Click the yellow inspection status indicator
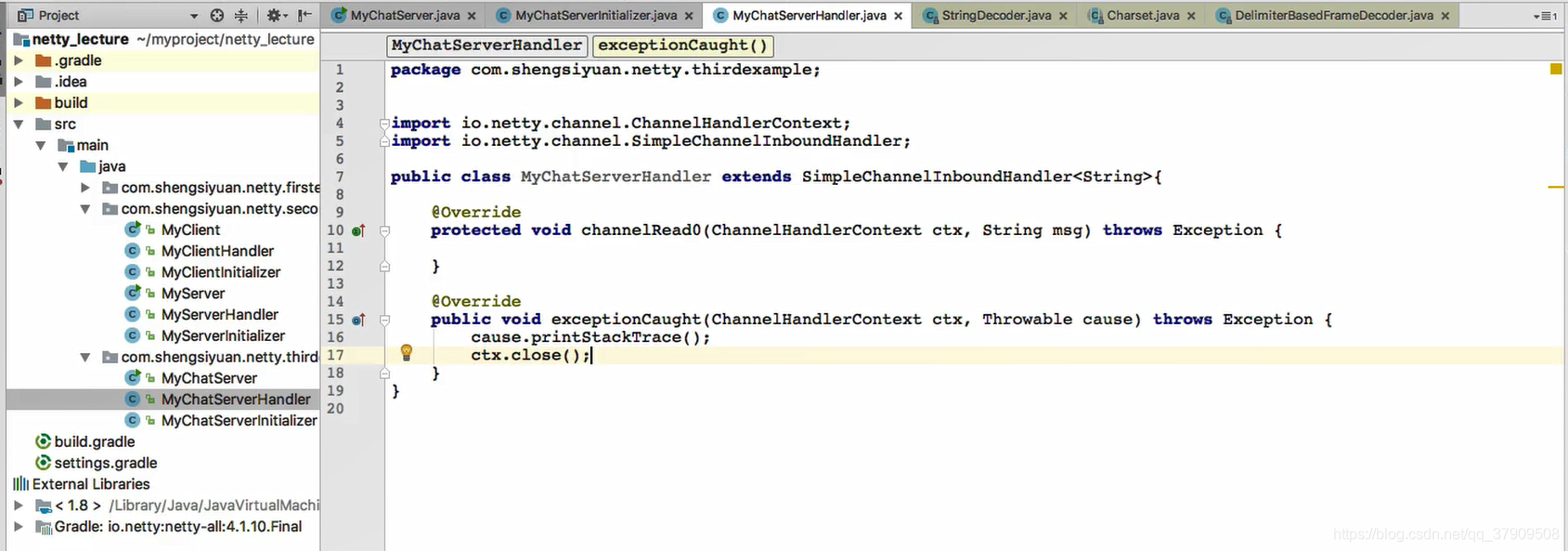Screen dimensions: 1568x551 point(1556,69)
